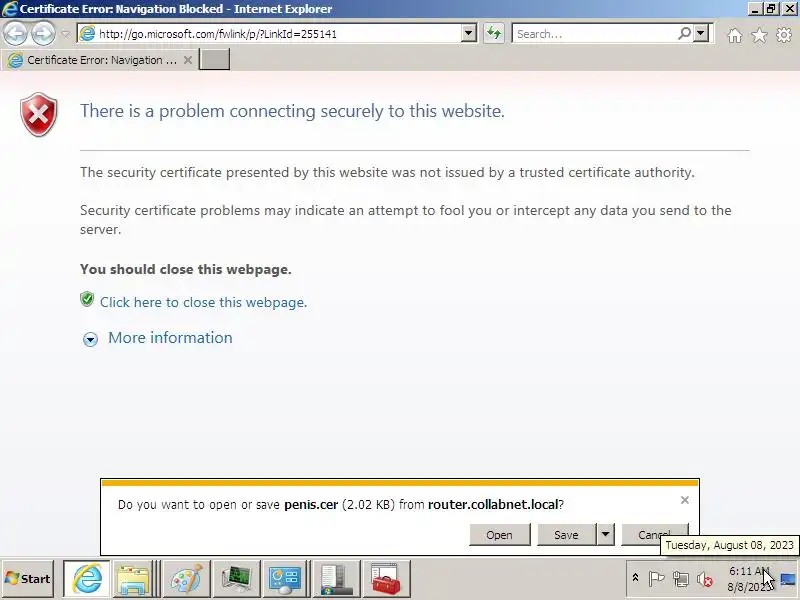The image size is (800, 600).
Task: Click the Action Center flag tray icon
Action: coord(656,579)
